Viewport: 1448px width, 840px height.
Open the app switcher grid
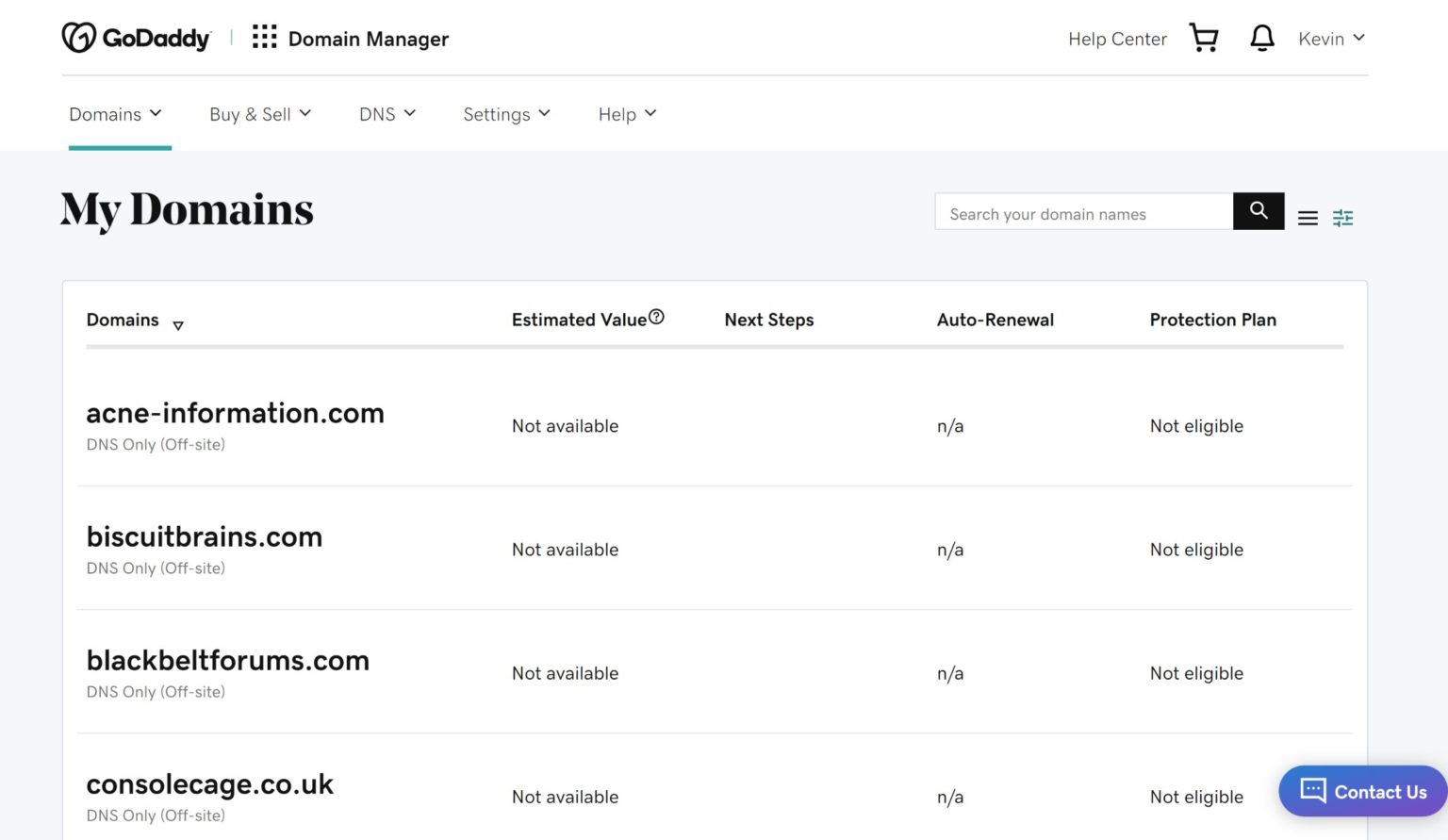264,37
